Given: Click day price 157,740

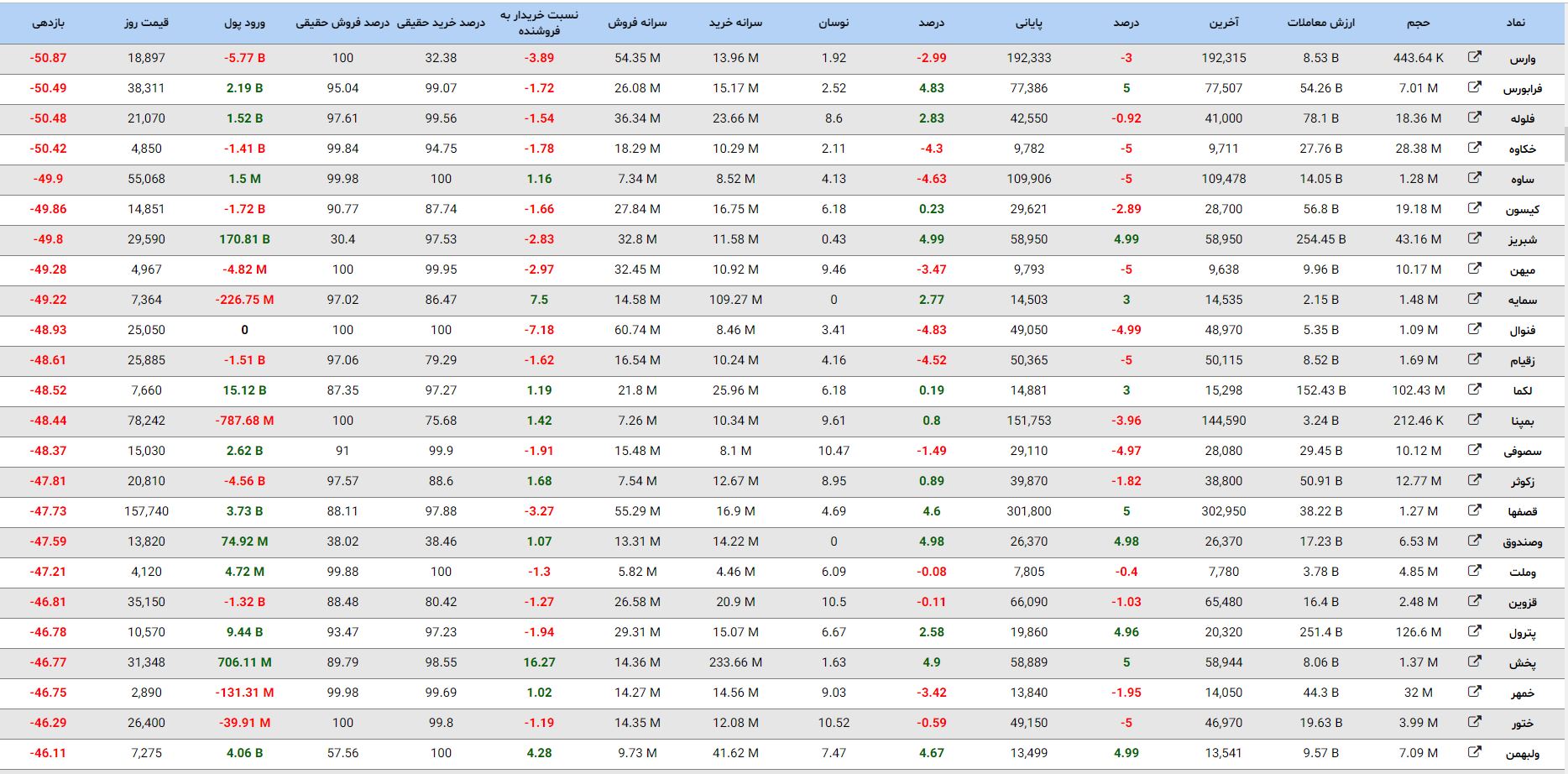Looking at the screenshot, I should click(x=146, y=511).
